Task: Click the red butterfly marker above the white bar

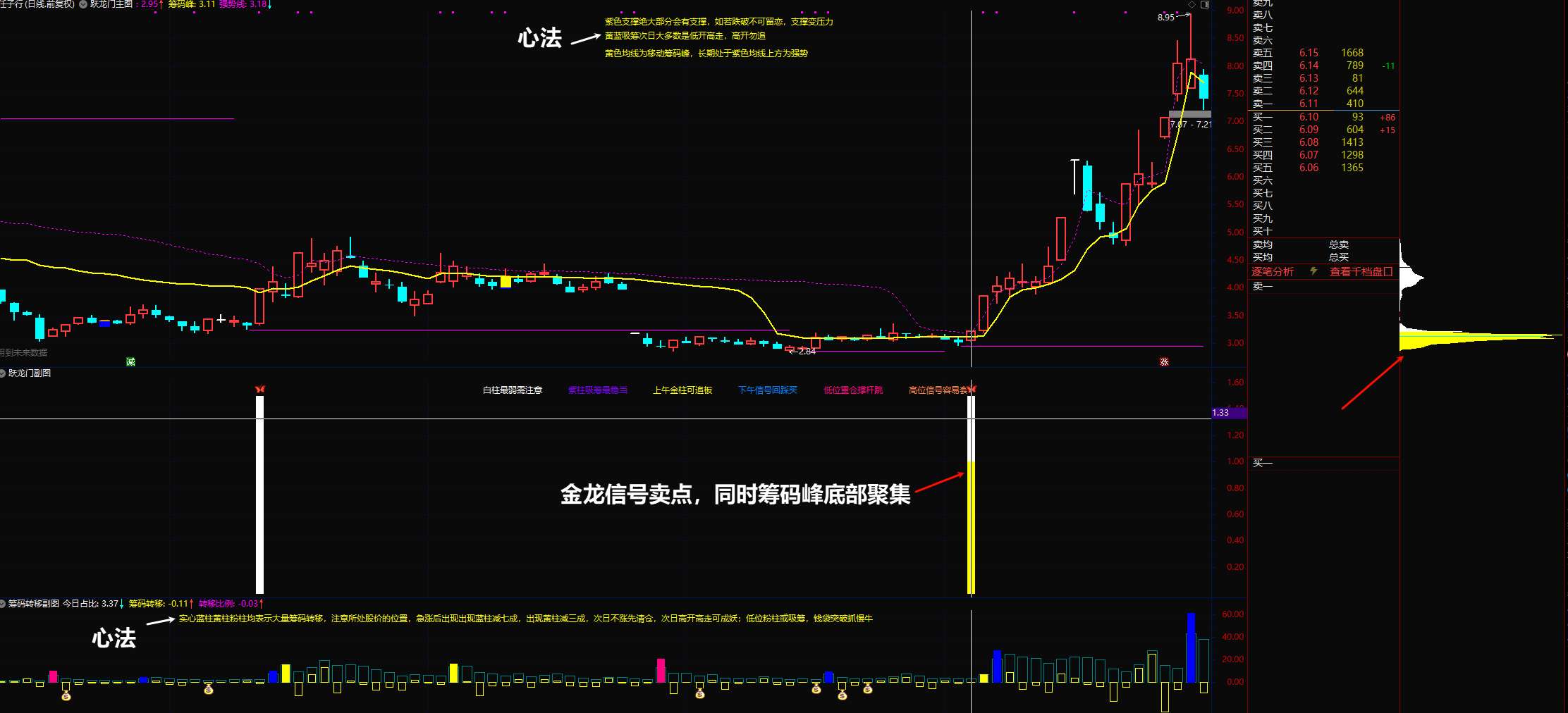Action: [x=260, y=390]
